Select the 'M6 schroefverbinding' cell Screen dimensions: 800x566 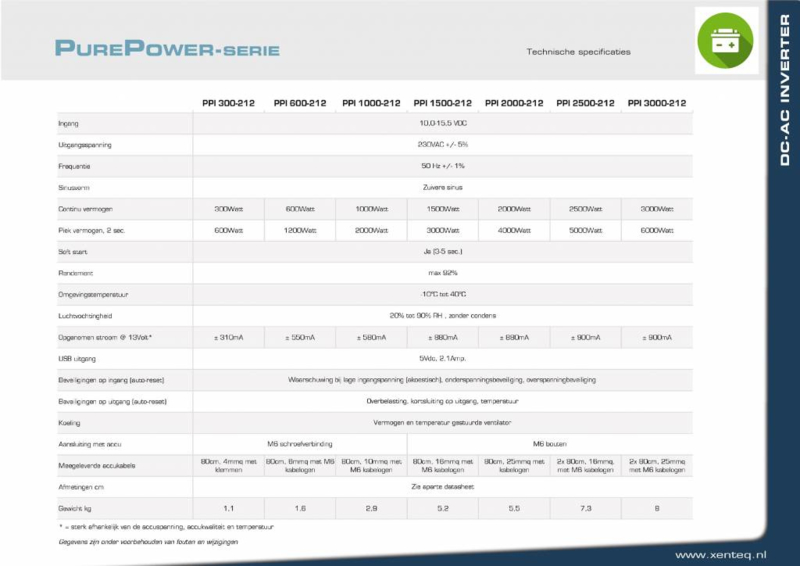300,445
